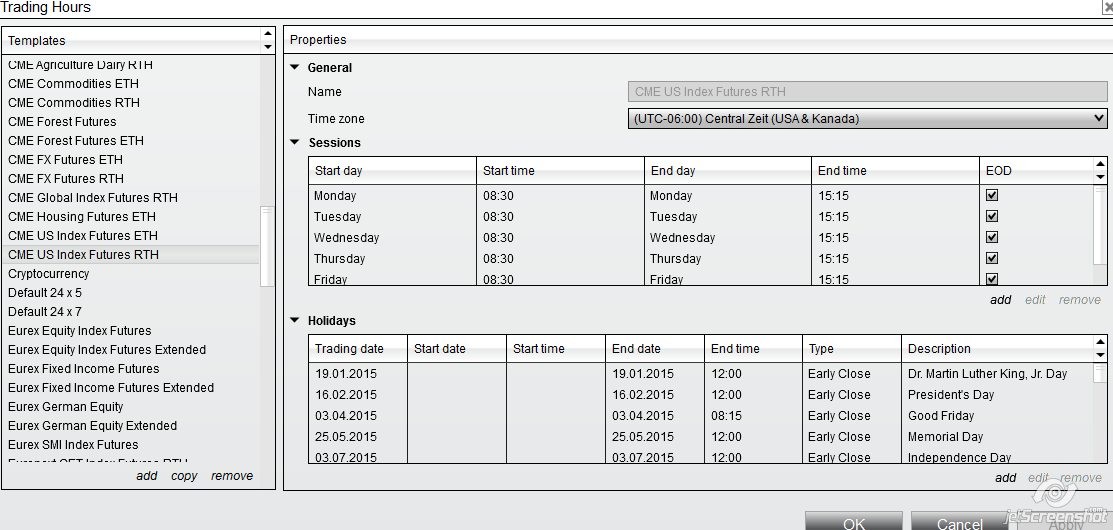
Task: Collapse the Sessions section
Action: [295, 142]
